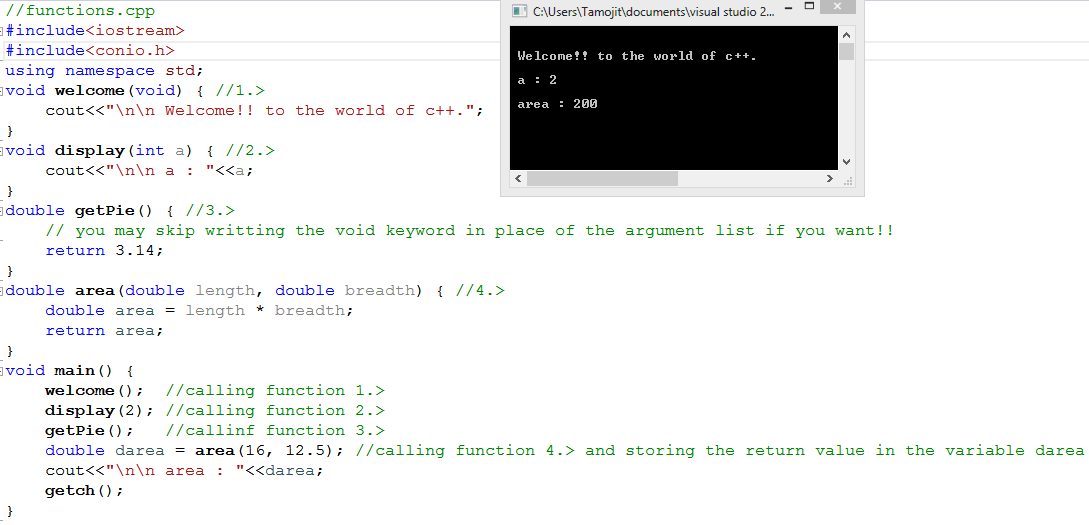The image size is (1089, 525).
Task: Click the console's horizontal scrollbar left arrow
Action: pos(518,178)
